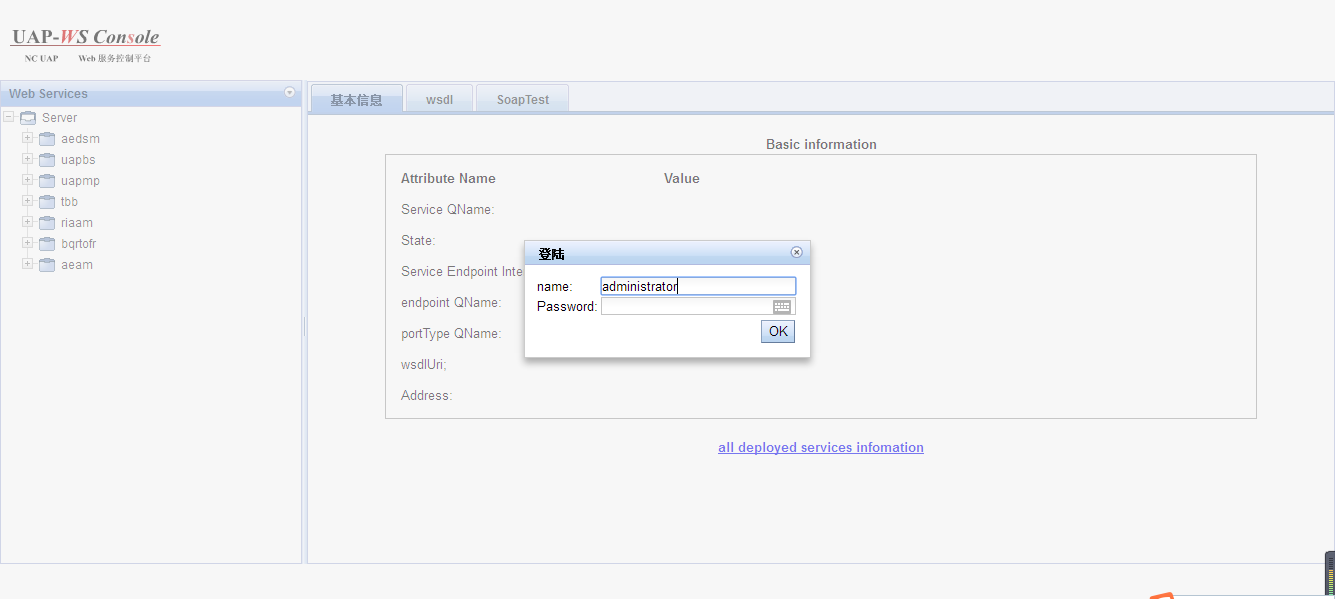Select riaam in the tree
1335x599 pixels.
(x=77, y=223)
